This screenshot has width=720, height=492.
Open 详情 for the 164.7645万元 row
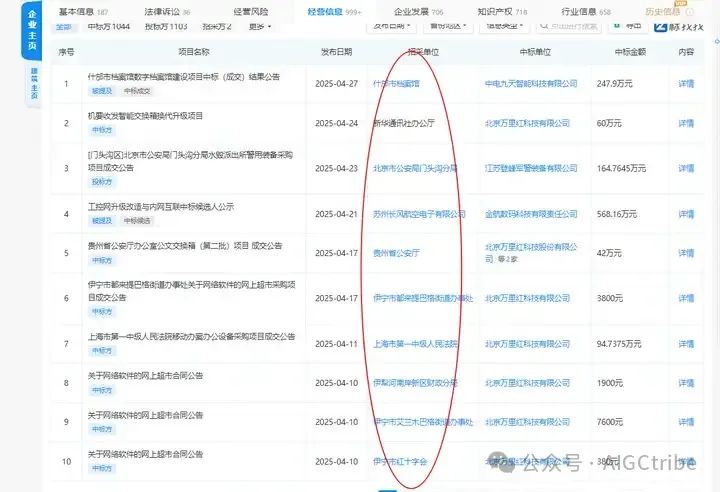click(686, 168)
